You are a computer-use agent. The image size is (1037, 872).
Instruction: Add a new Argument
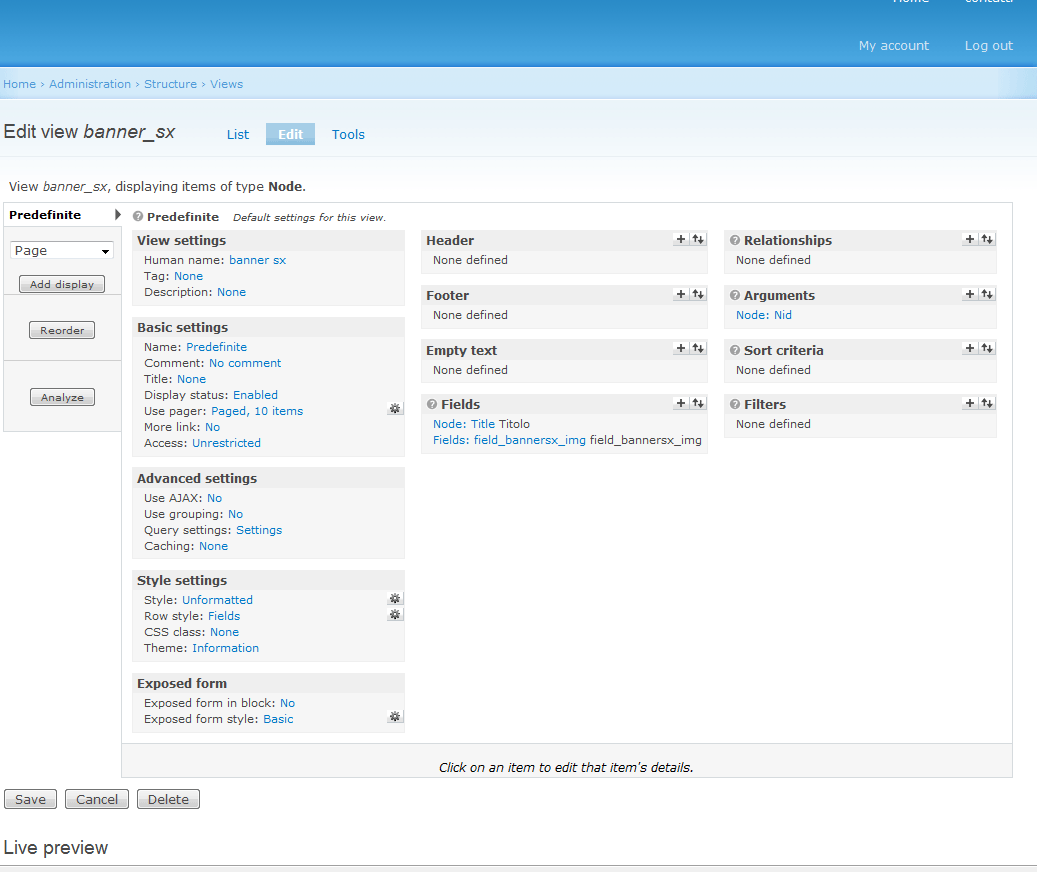click(x=970, y=294)
